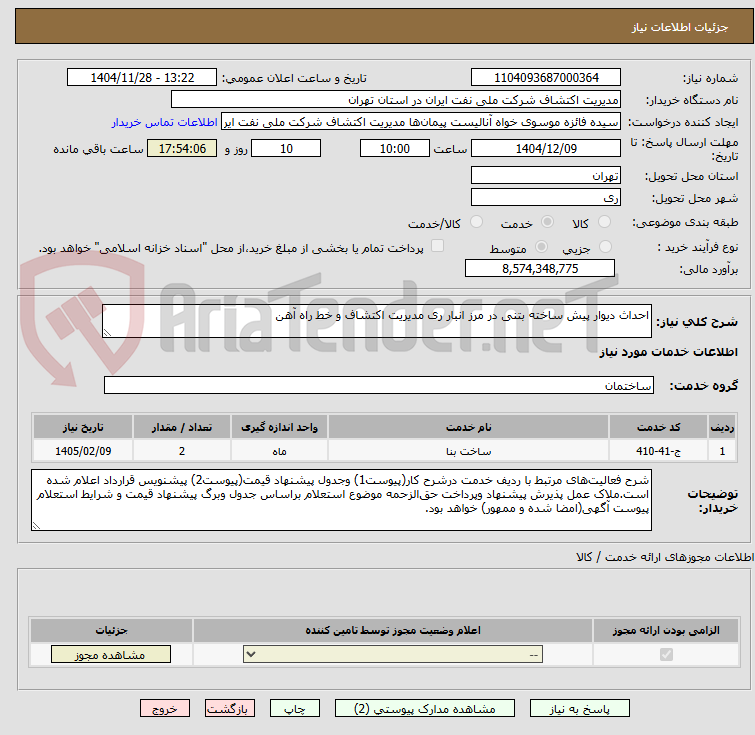Click the description box resize handle
The width and height of the screenshot is (755, 735).
coord(107,332)
